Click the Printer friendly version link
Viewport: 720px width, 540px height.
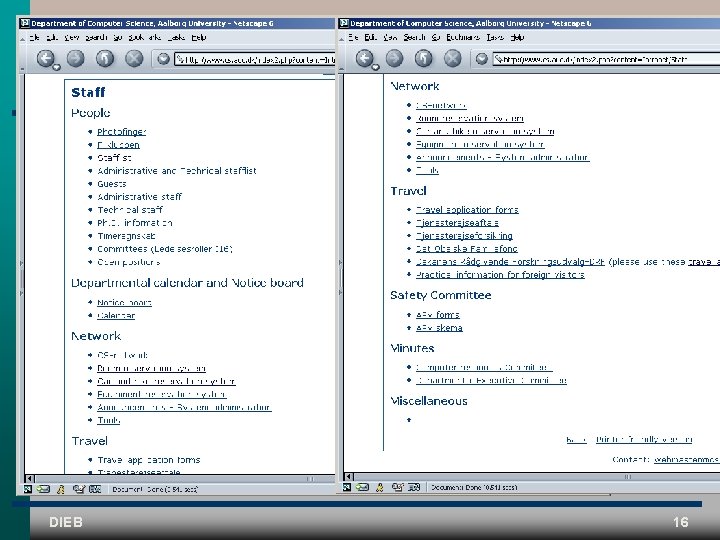(644, 439)
